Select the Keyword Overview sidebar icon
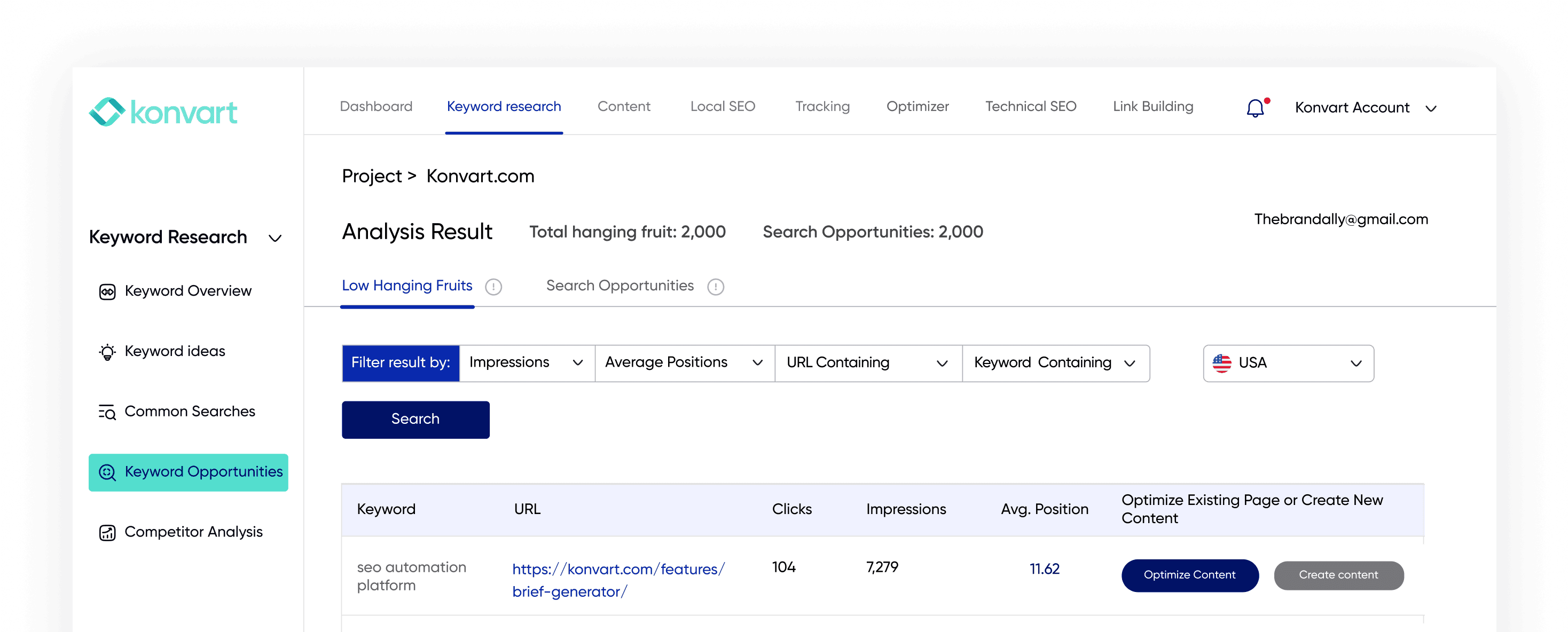The width and height of the screenshot is (1568, 632). pos(107,291)
